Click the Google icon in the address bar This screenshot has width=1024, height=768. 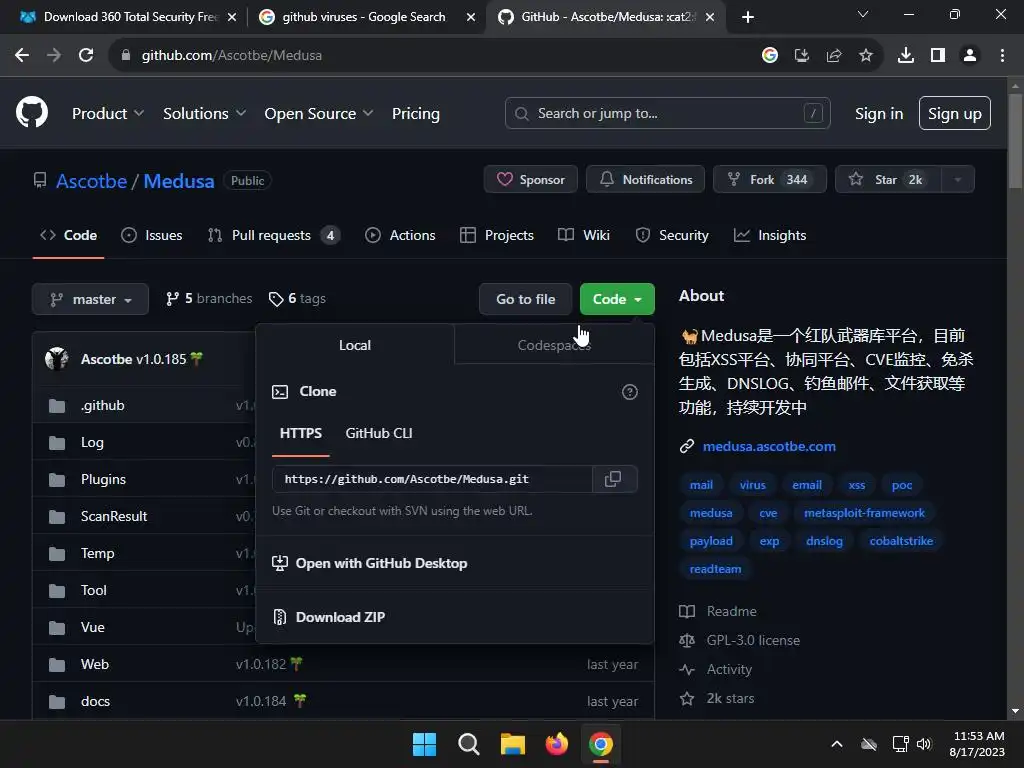click(x=770, y=56)
